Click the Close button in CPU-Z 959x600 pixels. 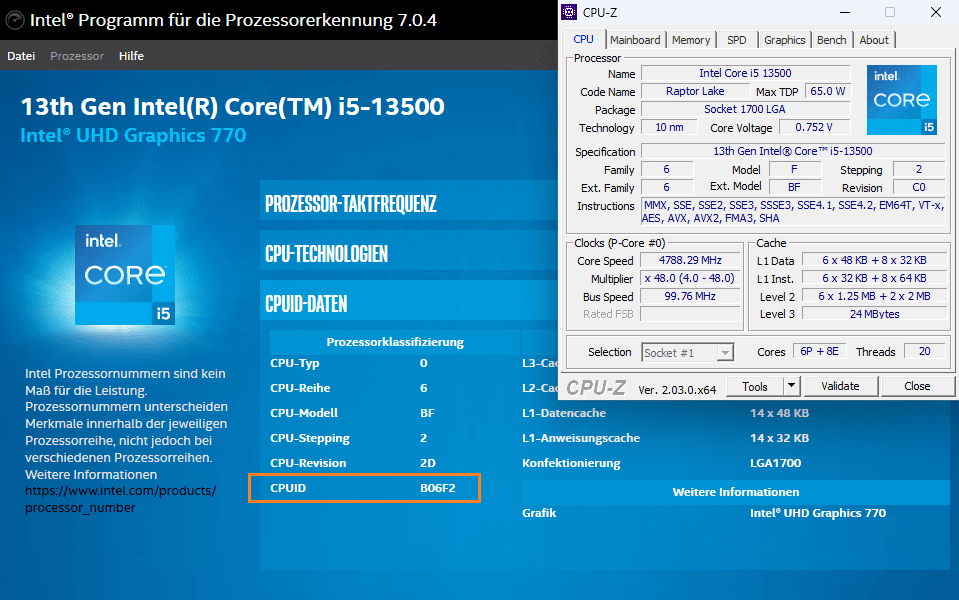tap(917, 386)
